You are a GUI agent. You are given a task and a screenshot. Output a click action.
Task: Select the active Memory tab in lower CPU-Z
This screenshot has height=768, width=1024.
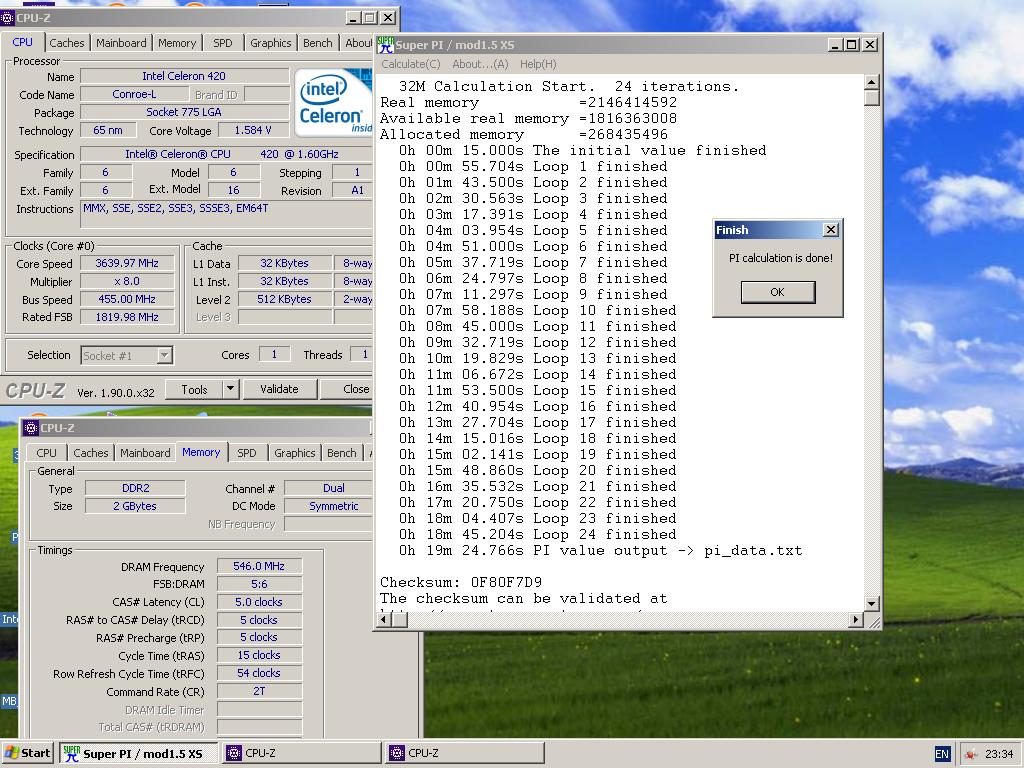pyautogui.click(x=201, y=452)
